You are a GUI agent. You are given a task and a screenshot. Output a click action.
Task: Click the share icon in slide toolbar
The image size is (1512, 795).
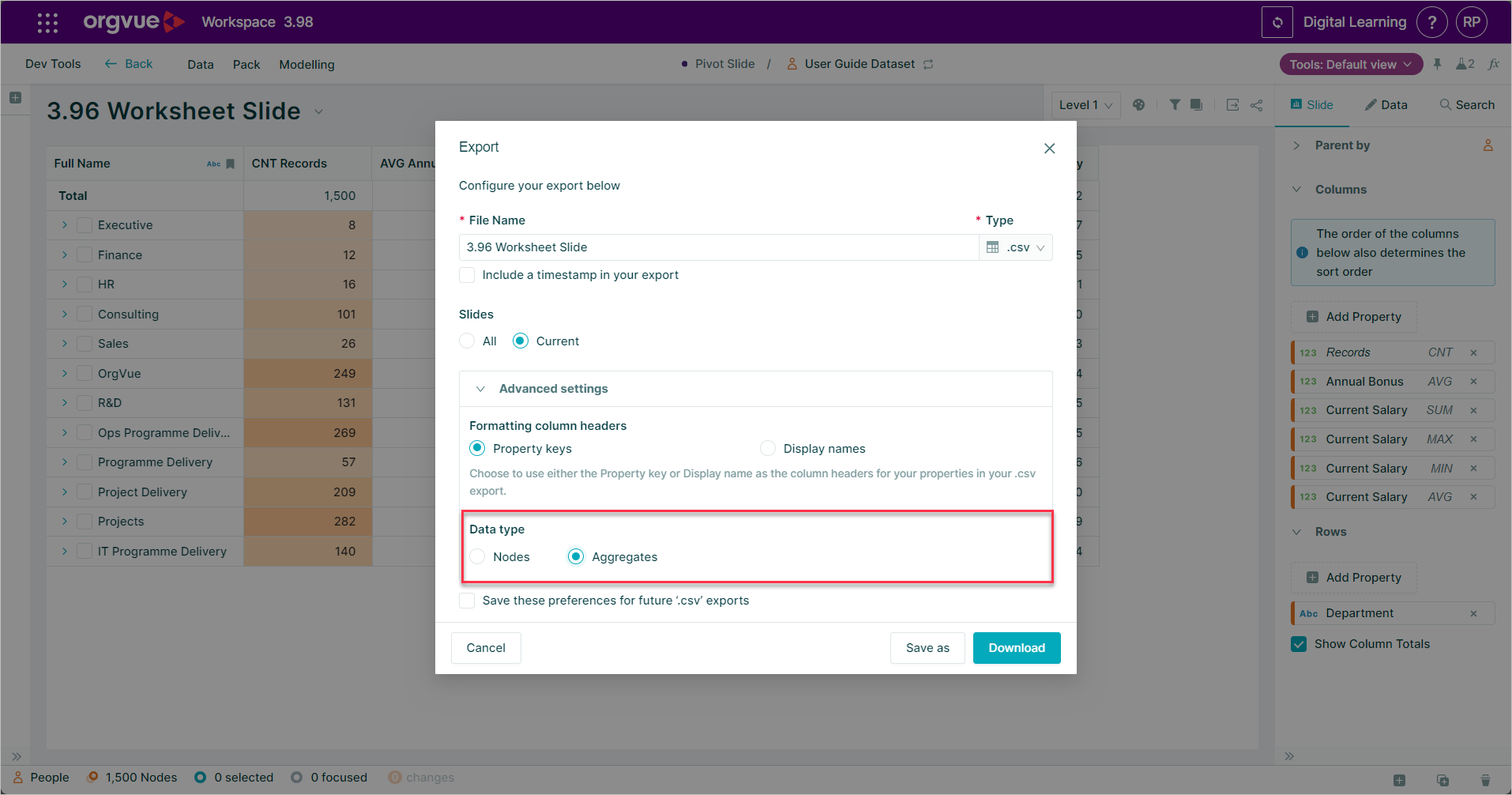[1256, 104]
